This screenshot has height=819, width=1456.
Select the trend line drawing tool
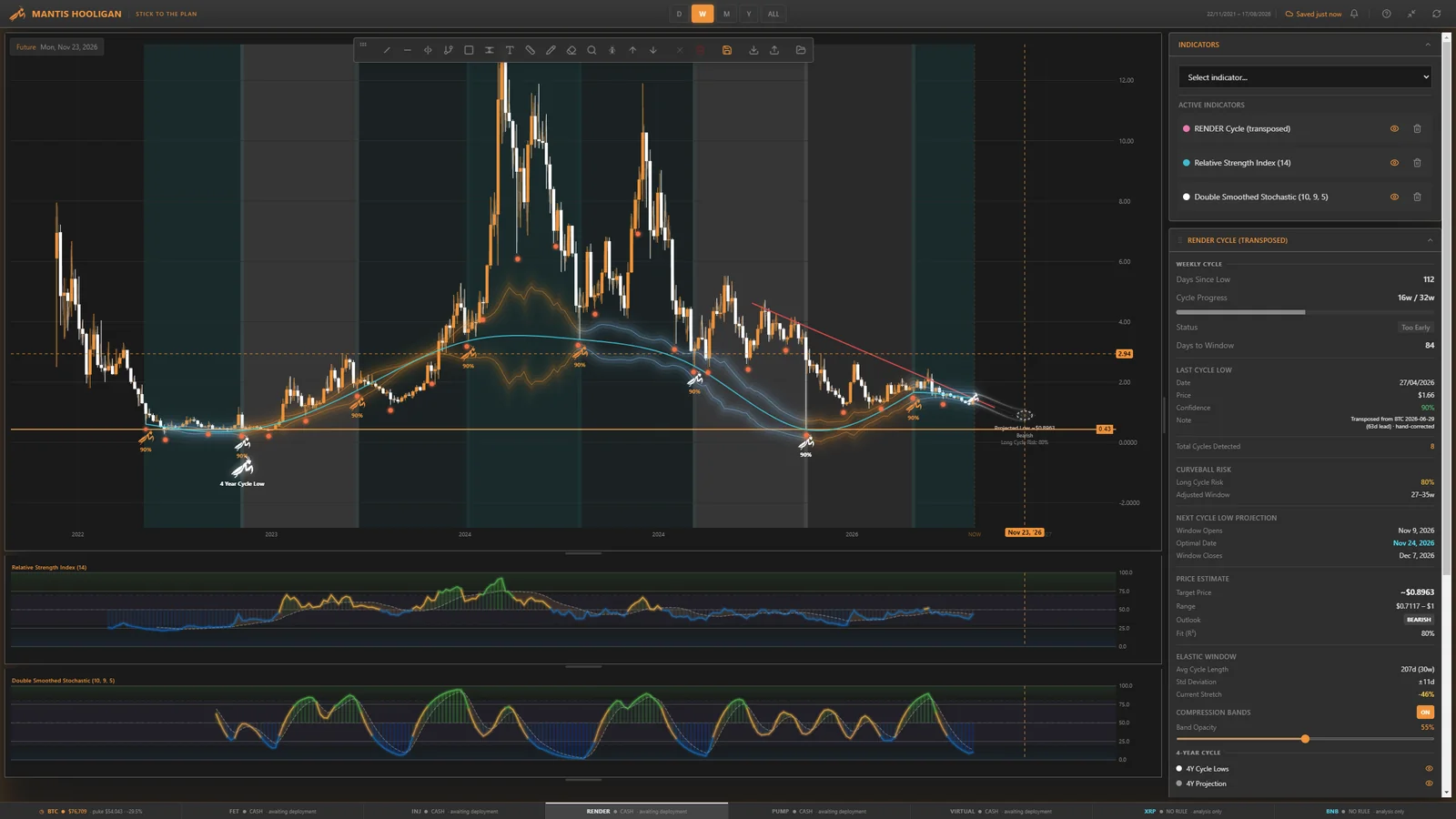(x=387, y=50)
